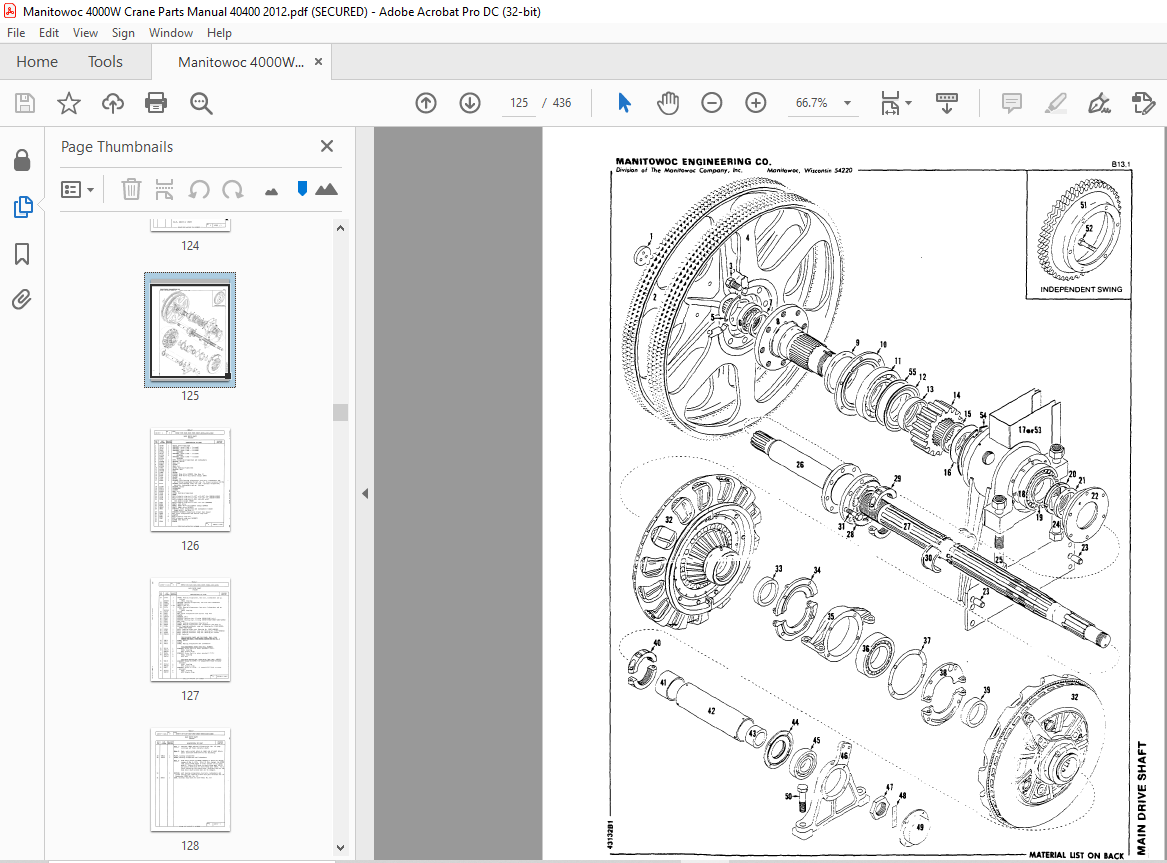
Task: Click the thumbnails scrollbar thumb
Action: (340, 412)
